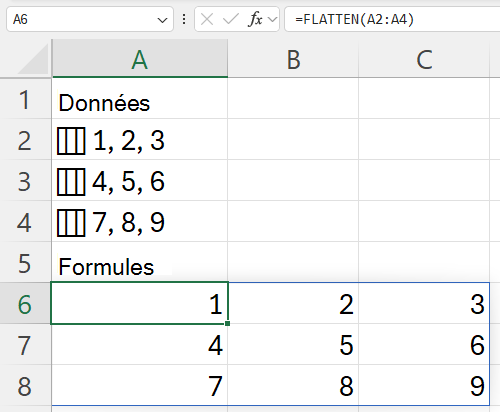Click cell B7 with value 5
The image size is (500, 412).
(293, 345)
